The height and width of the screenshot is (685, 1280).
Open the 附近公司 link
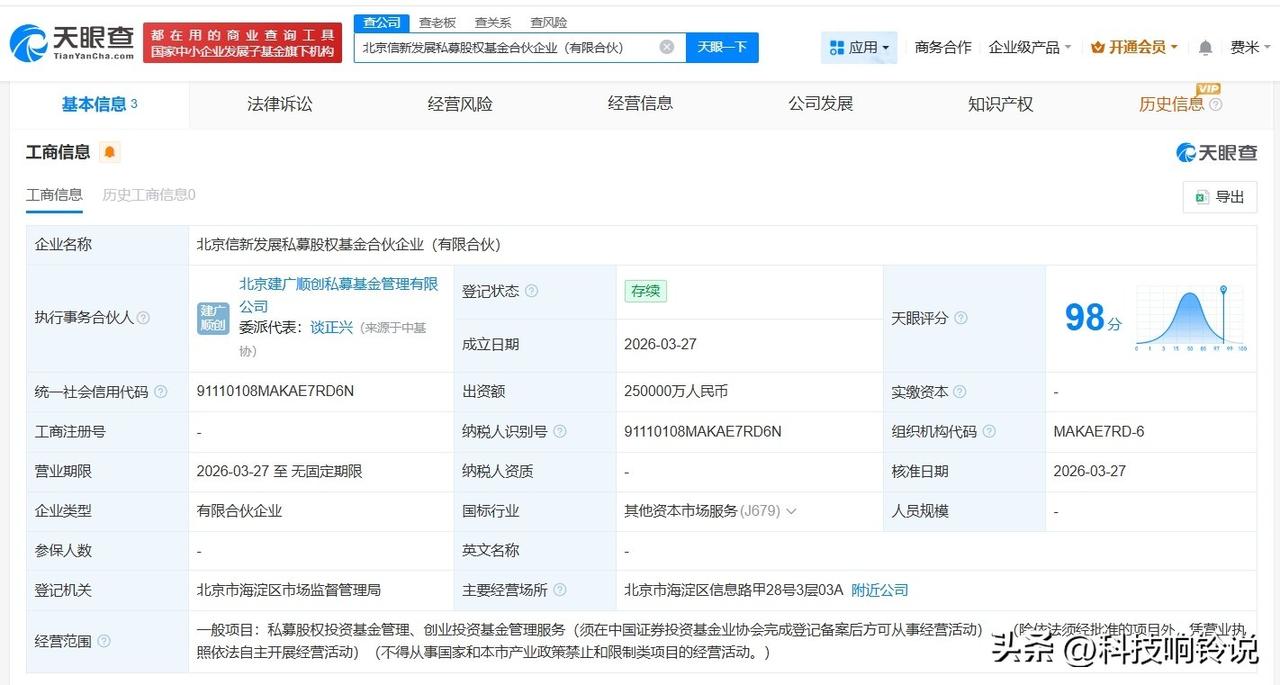click(879, 590)
